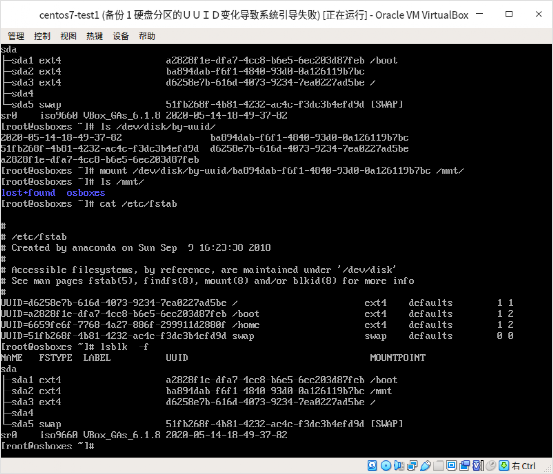Open the 视图 menu

[68, 36]
